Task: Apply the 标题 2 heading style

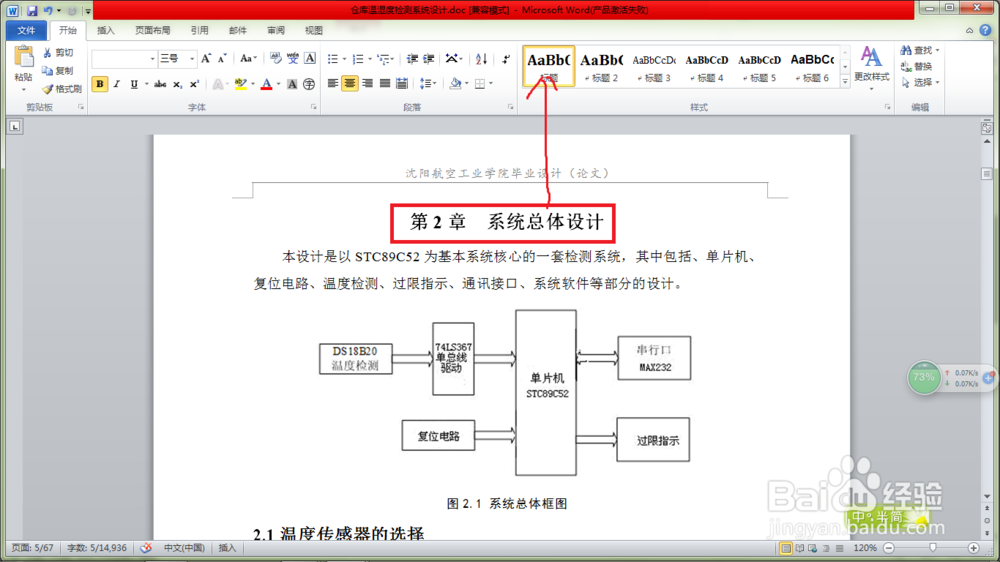Action: point(601,66)
